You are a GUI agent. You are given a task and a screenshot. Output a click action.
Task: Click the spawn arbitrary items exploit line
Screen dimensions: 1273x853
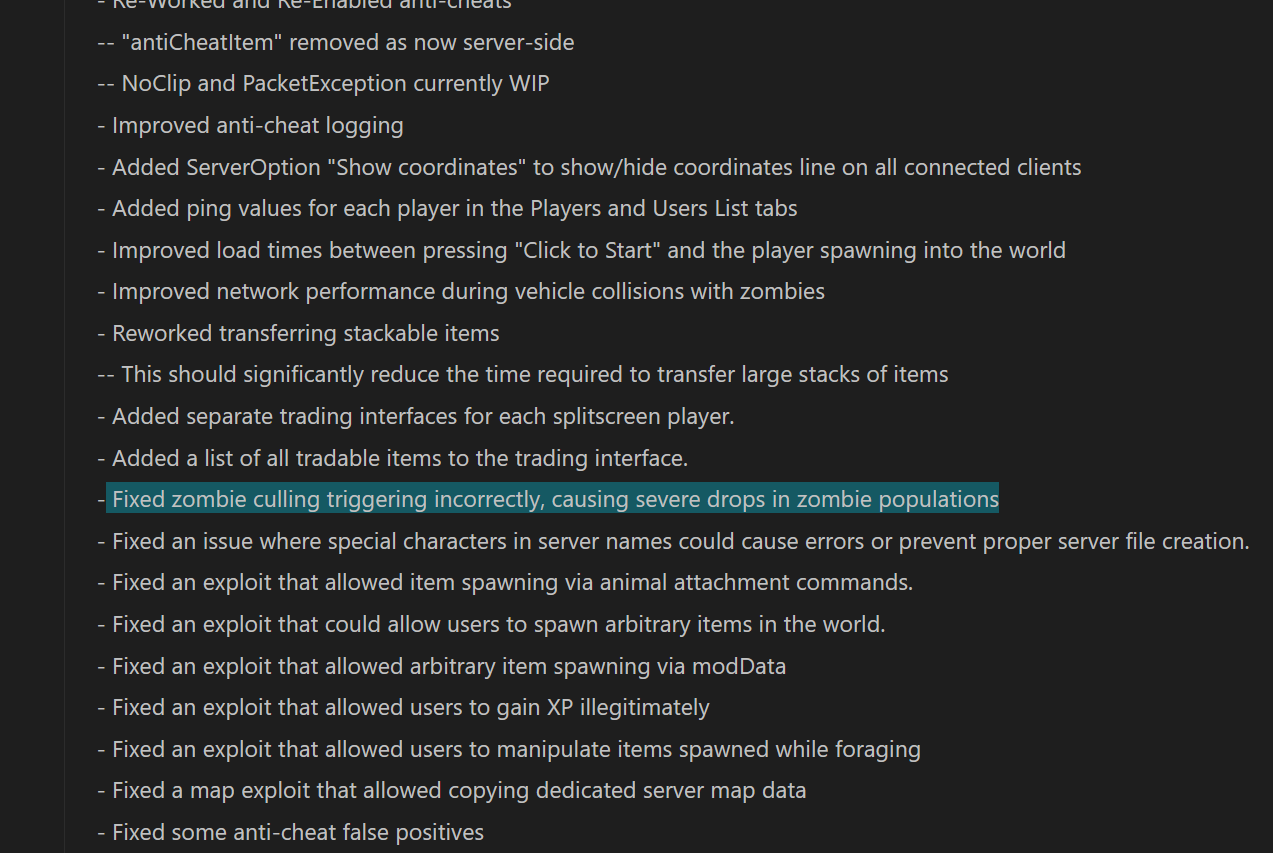point(491,624)
